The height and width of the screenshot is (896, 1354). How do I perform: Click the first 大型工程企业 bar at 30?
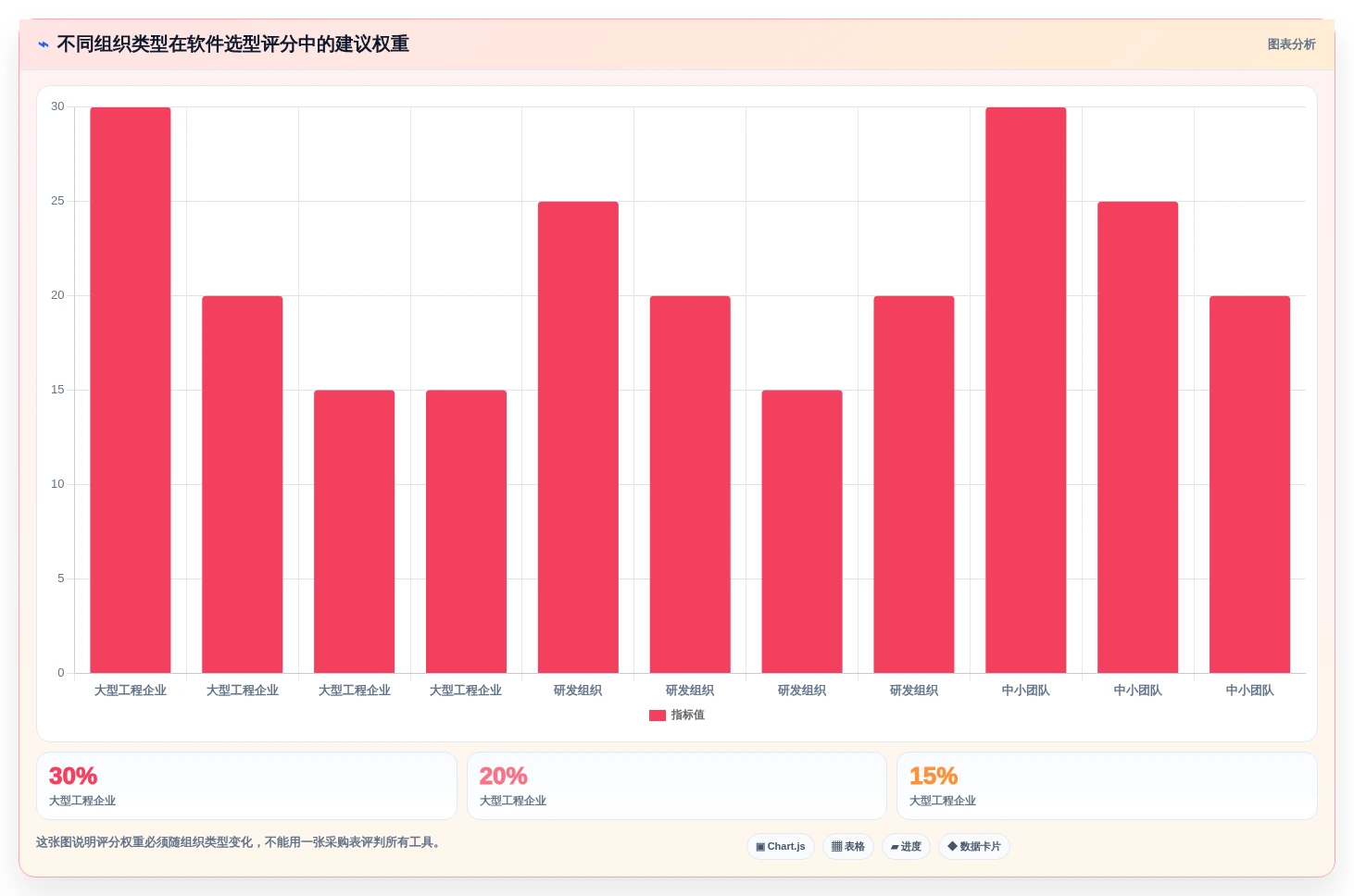[x=131, y=390]
